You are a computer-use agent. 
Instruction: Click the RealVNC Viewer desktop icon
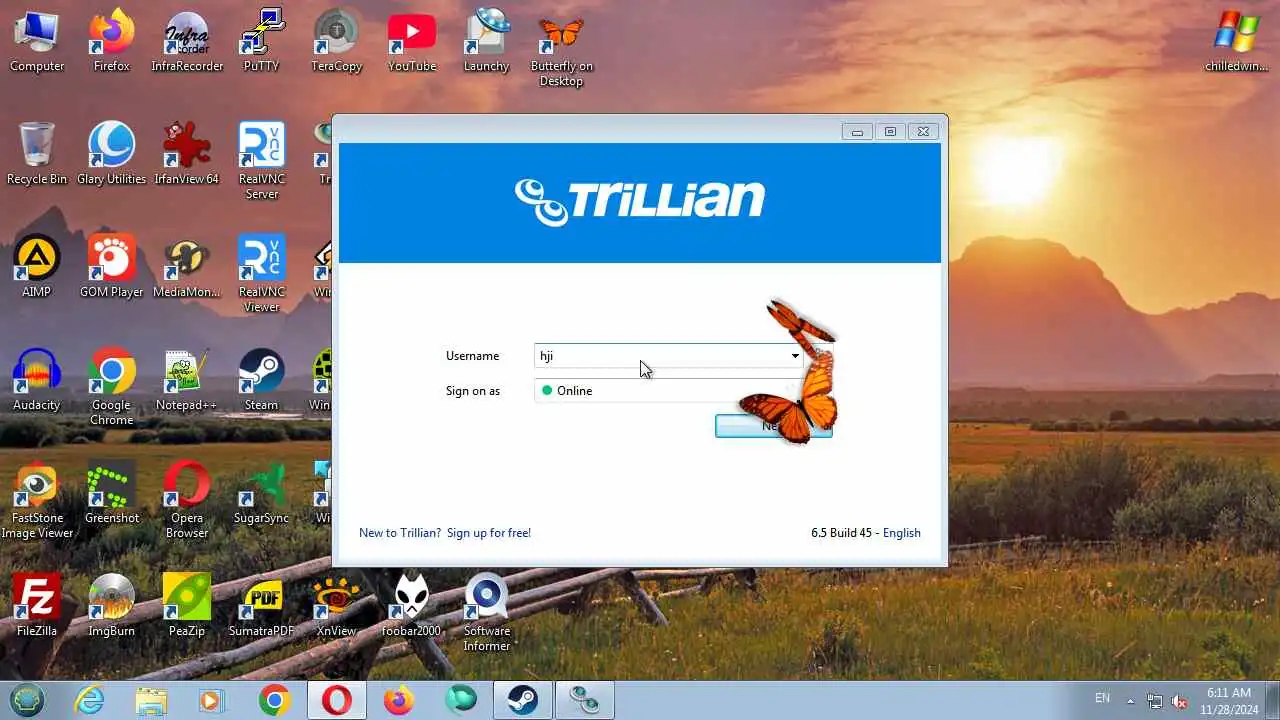click(261, 274)
